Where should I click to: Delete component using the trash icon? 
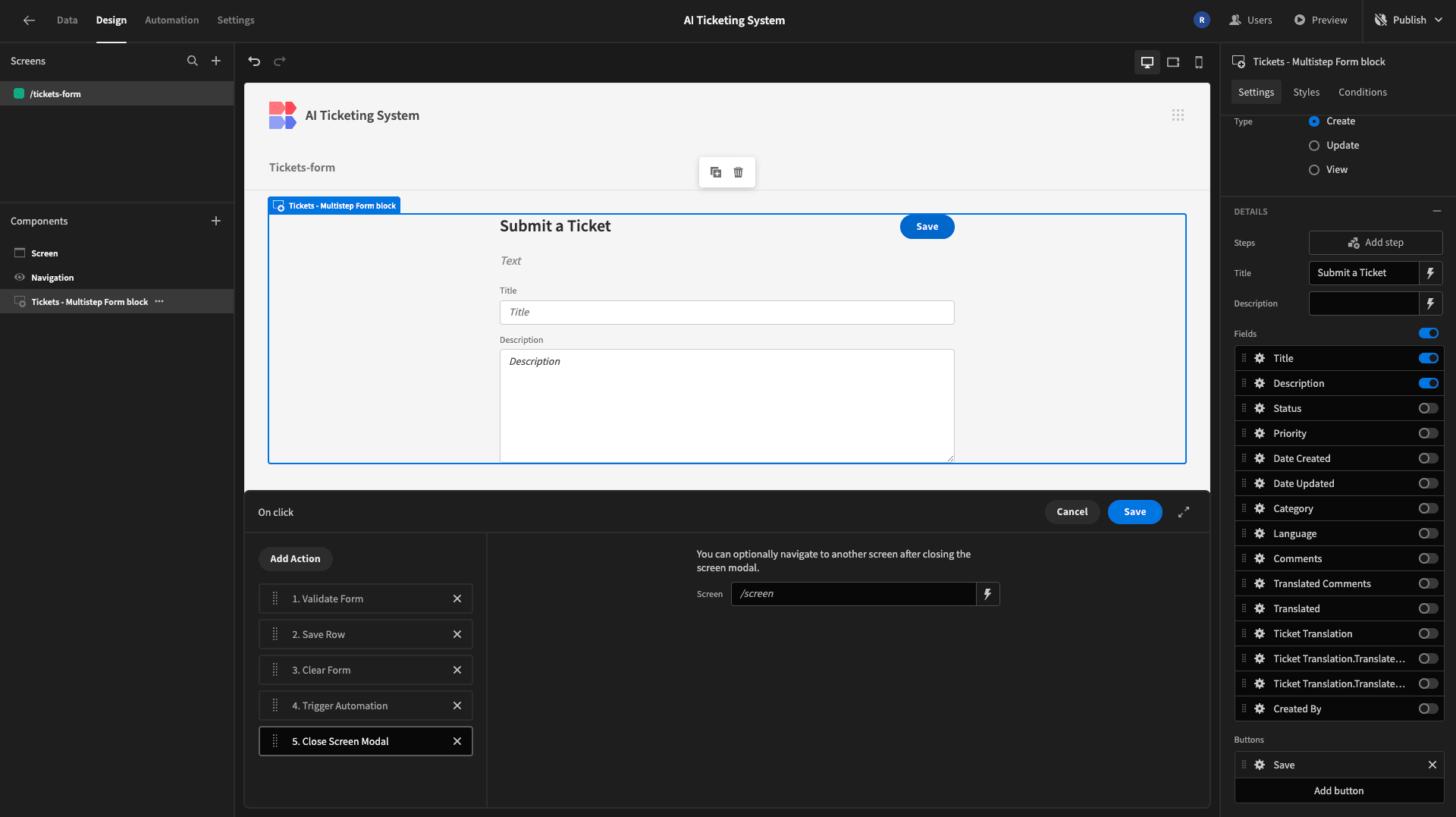tap(738, 172)
